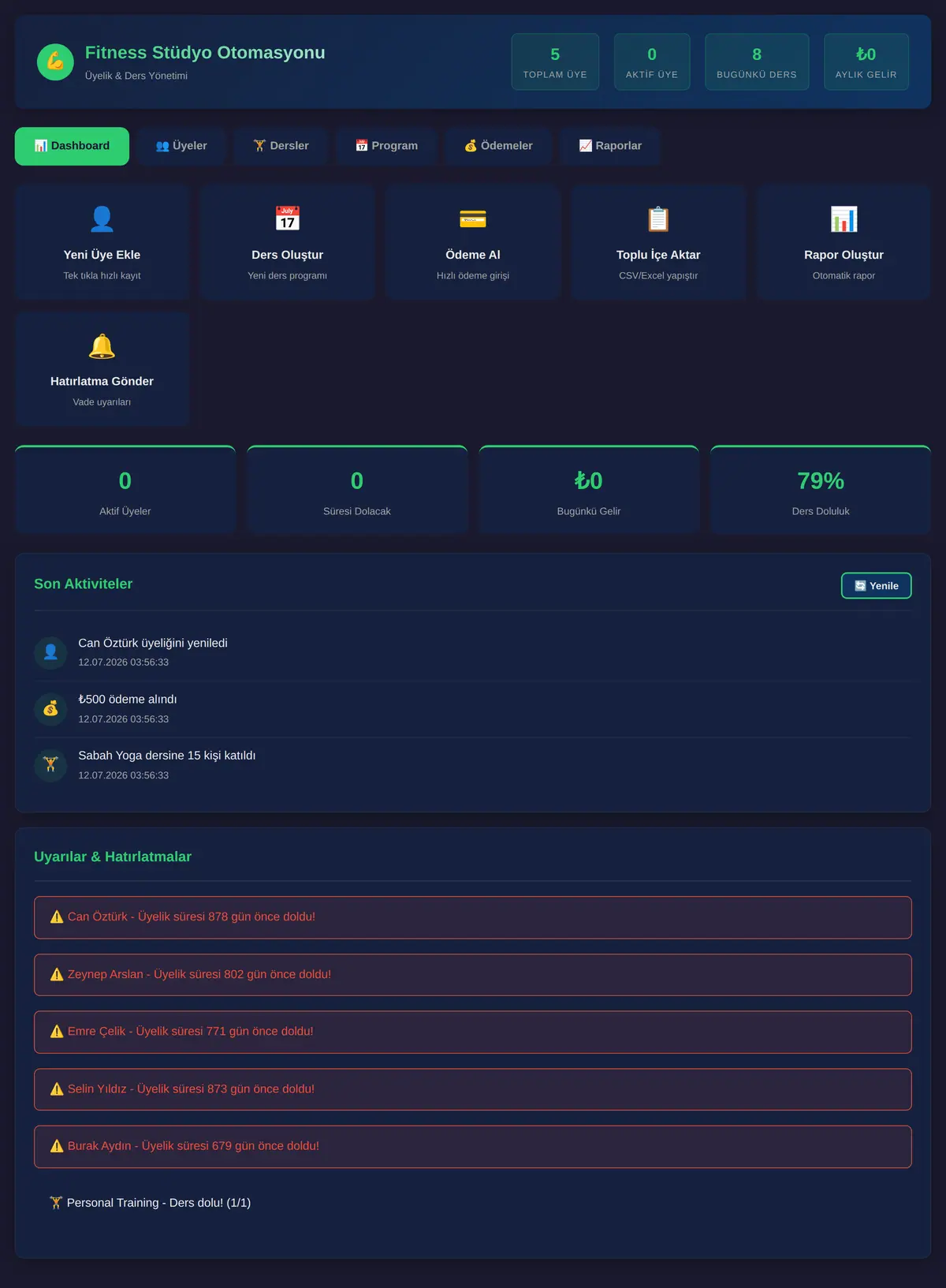The width and height of the screenshot is (946, 1288).
Task: Click the 'Fitness Stüdyo Otomasyonu' title
Action: [205, 52]
